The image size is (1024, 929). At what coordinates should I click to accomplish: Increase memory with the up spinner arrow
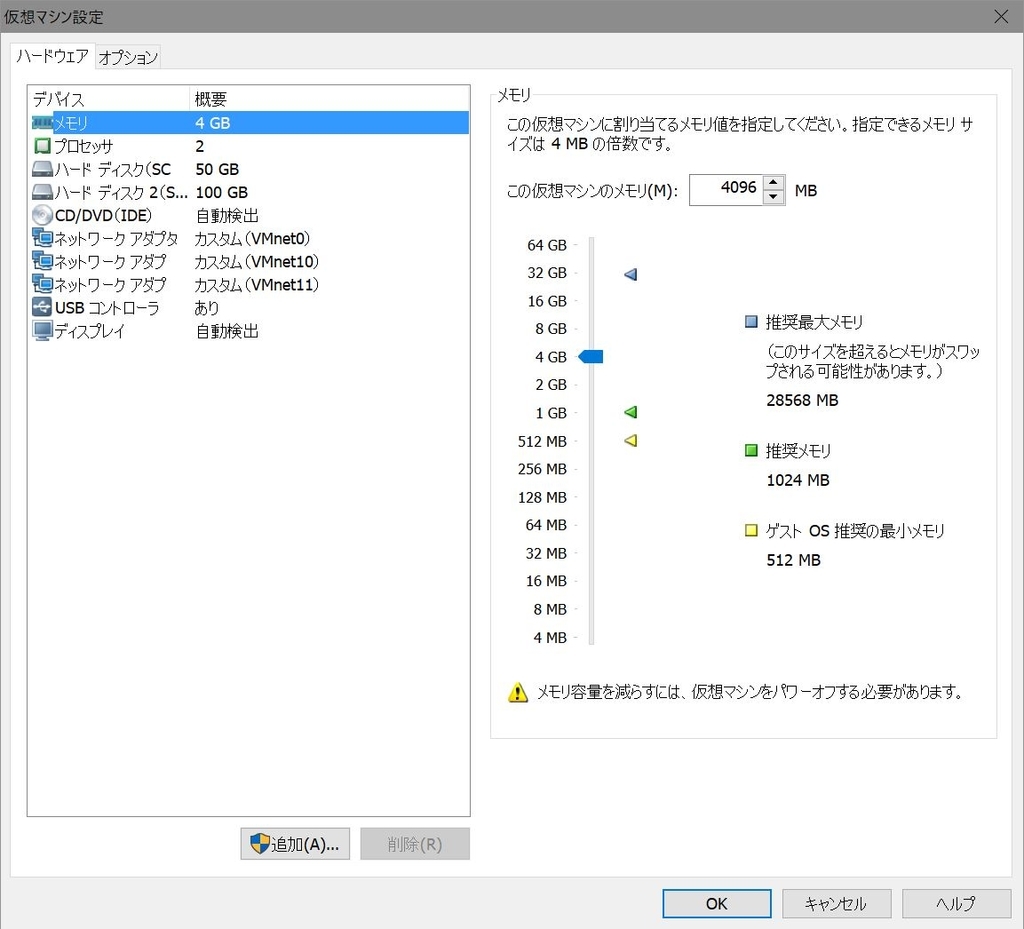pyautogui.click(x=775, y=184)
